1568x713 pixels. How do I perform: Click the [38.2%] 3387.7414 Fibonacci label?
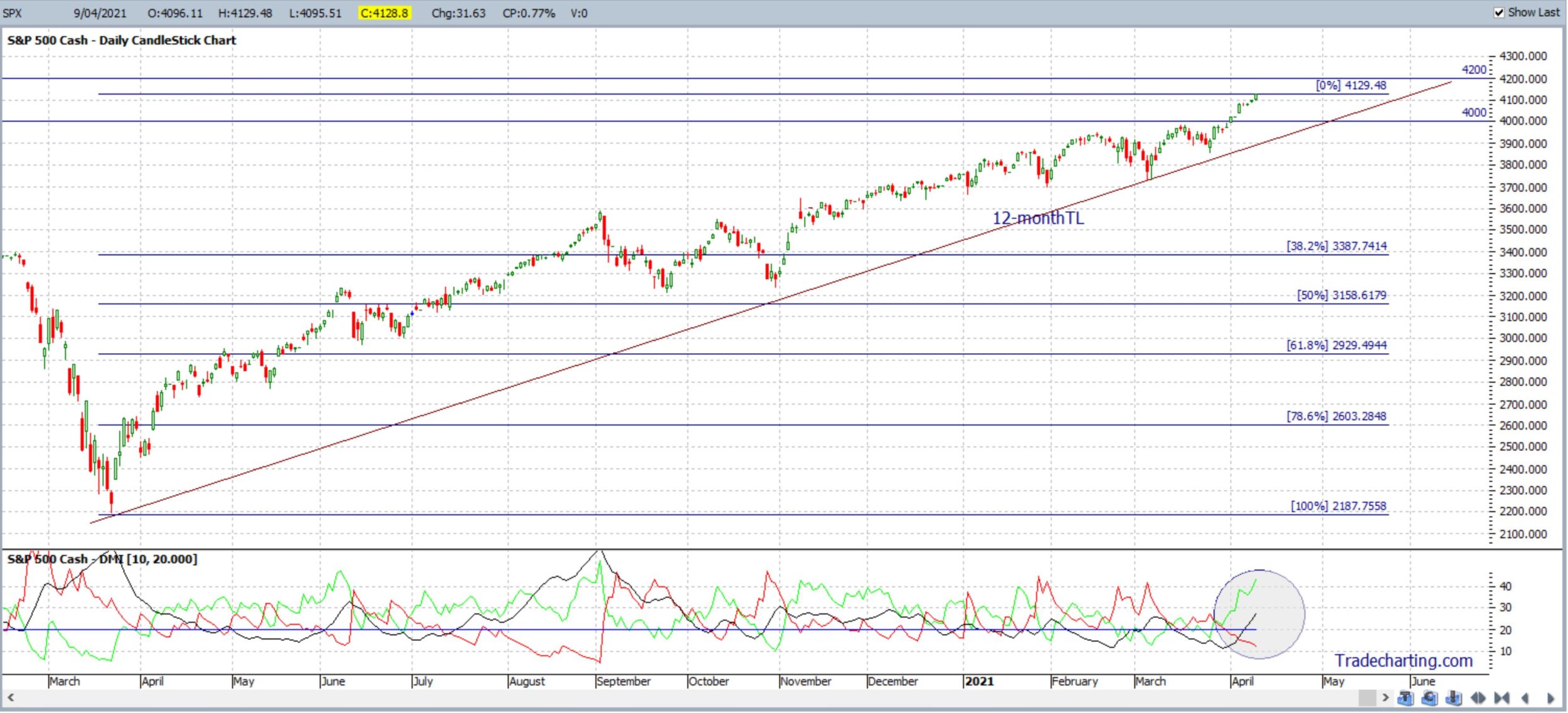(x=1337, y=246)
